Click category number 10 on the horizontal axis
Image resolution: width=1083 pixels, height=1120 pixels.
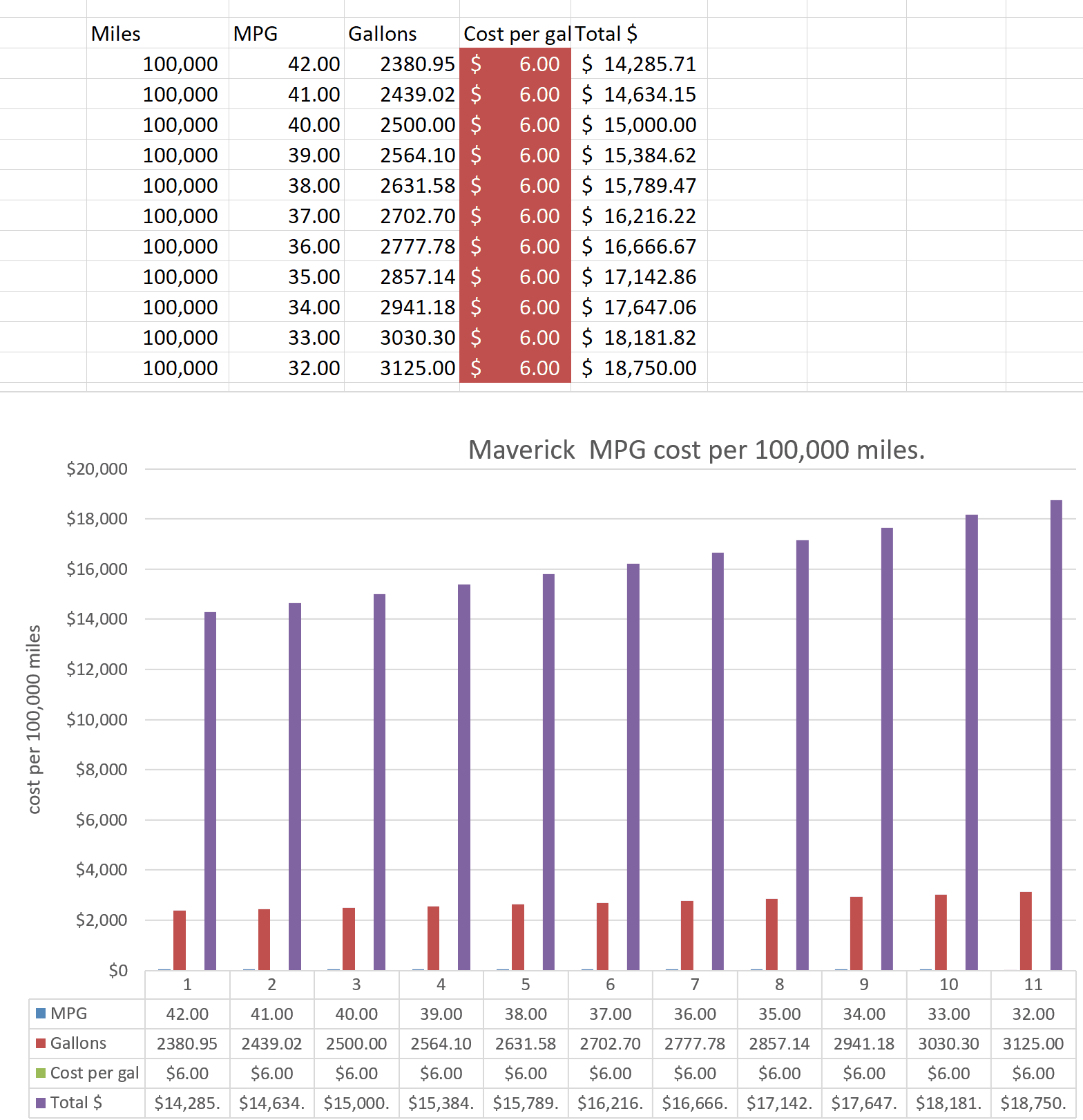click(x=949, y=985)
